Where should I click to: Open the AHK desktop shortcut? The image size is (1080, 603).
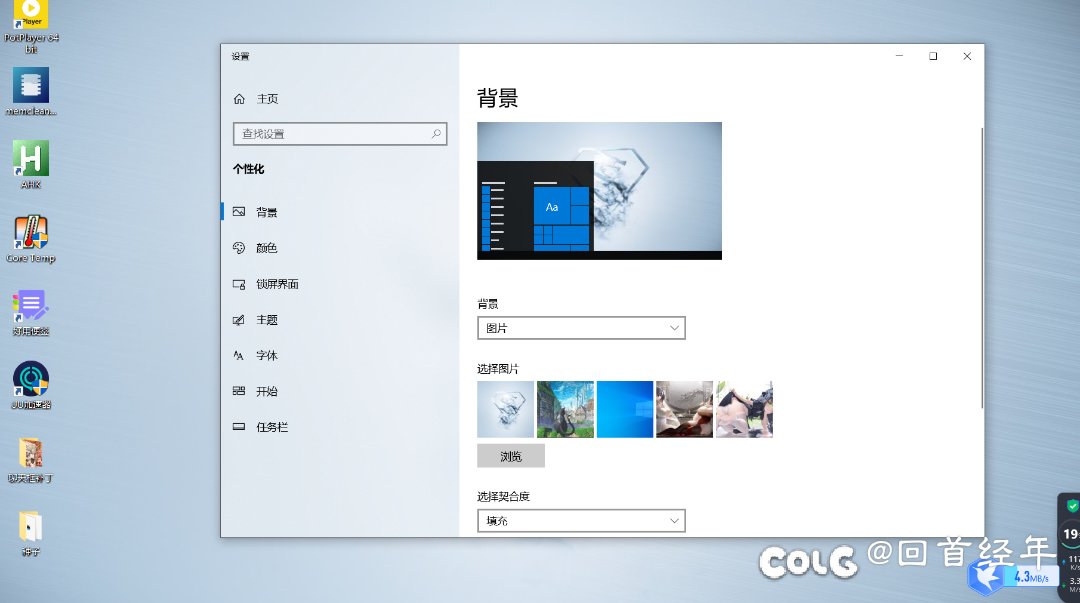point(31,159)
